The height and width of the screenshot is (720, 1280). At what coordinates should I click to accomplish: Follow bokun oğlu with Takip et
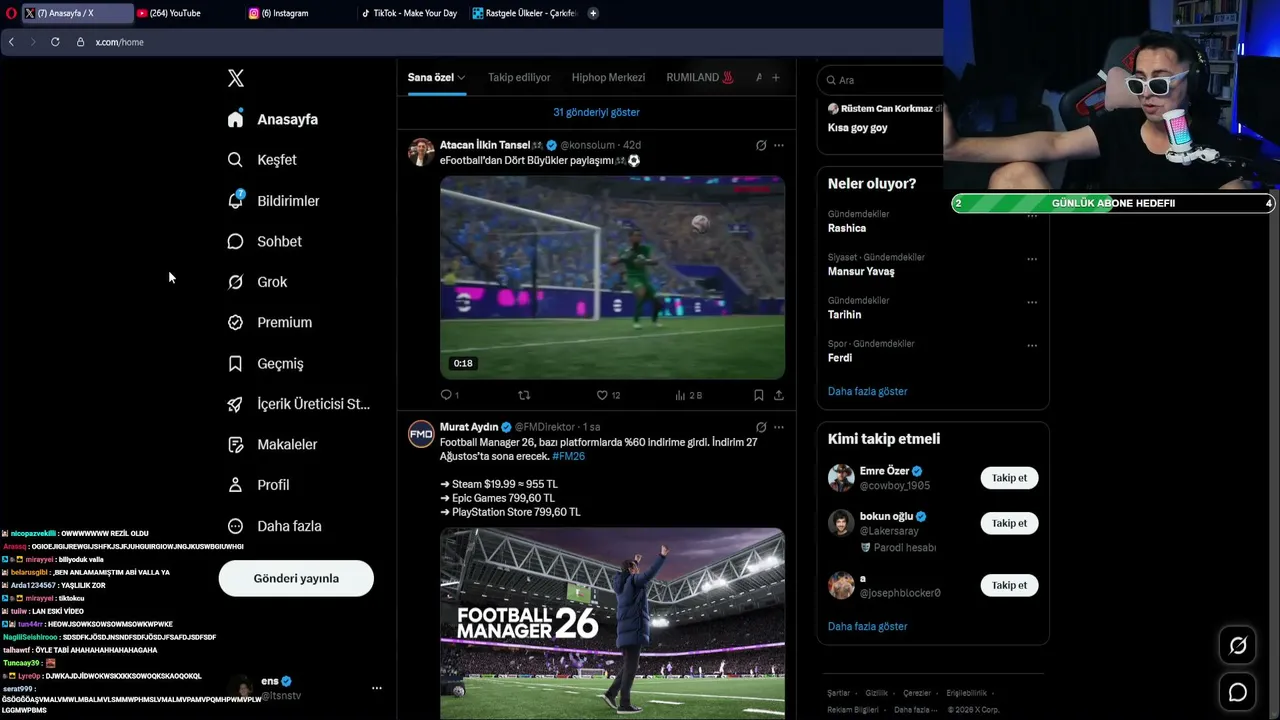click(x=1009, y=523)
